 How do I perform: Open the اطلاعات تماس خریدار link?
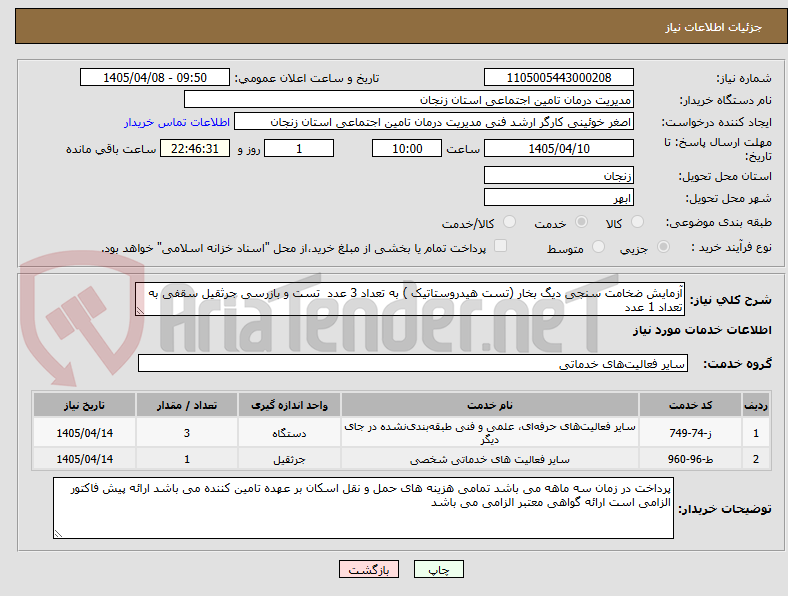(177, 122)
